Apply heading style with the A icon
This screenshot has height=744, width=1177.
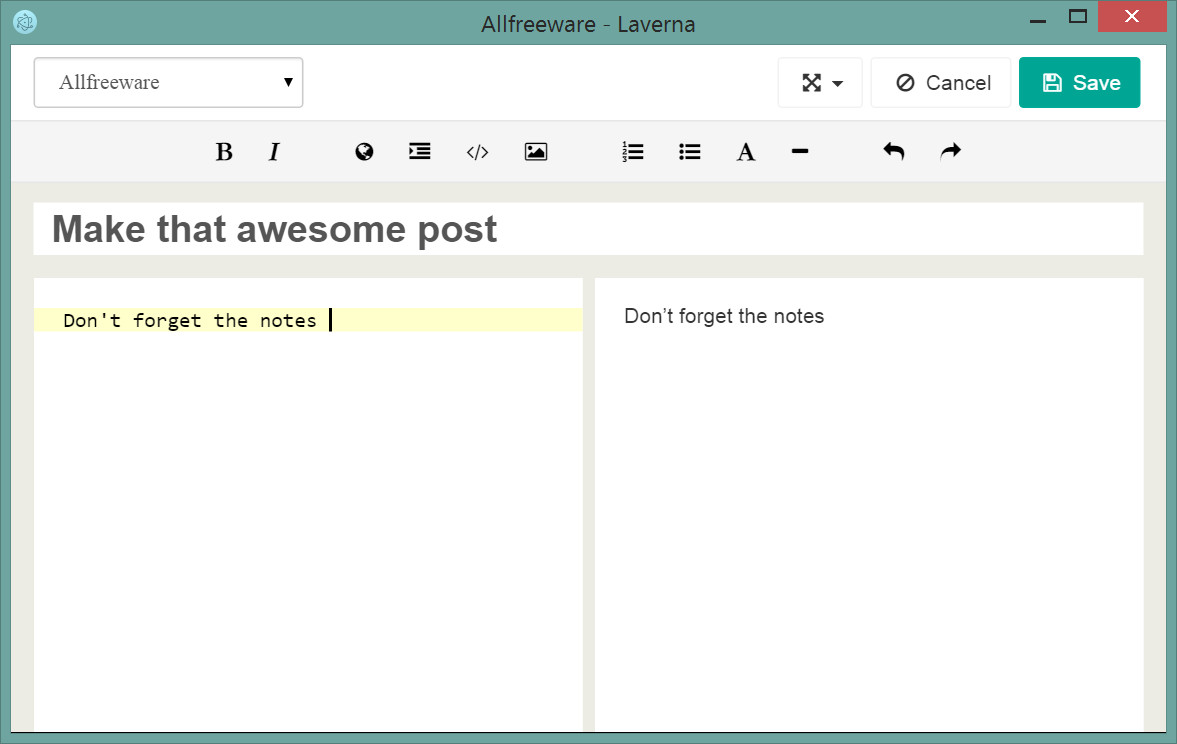tap(745, 152)
